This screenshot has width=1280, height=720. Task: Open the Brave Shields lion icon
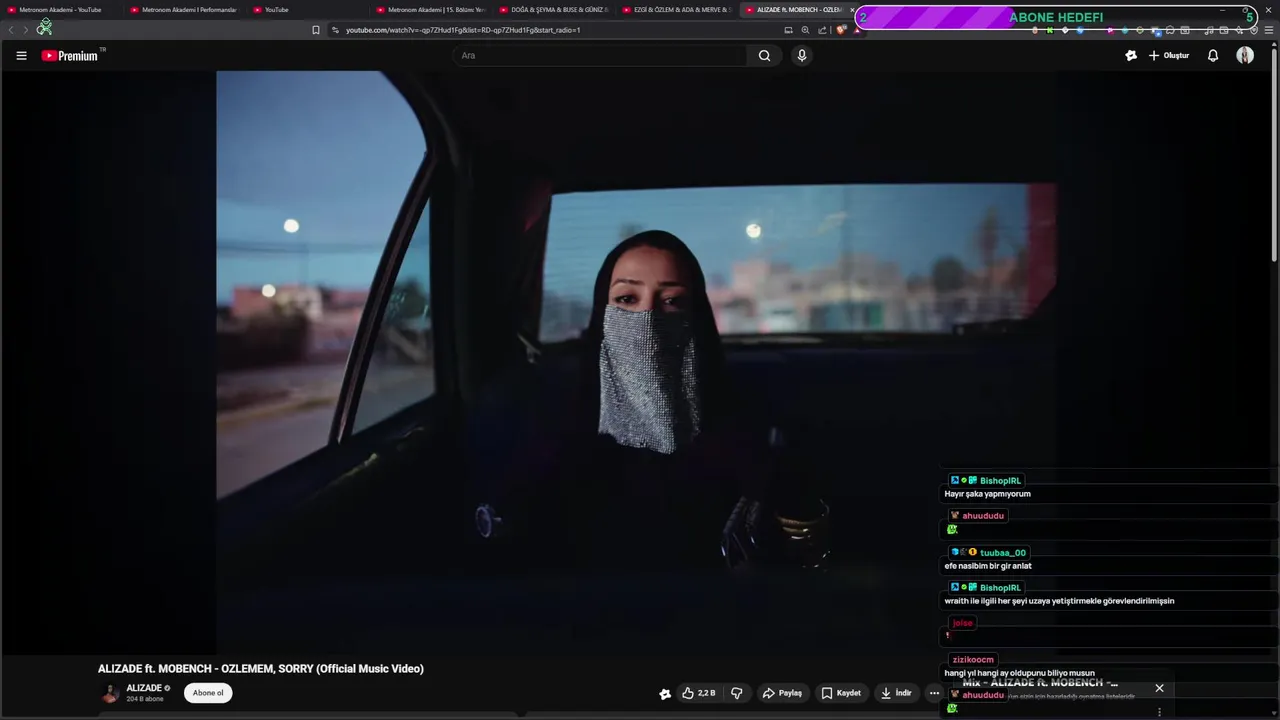841,30
